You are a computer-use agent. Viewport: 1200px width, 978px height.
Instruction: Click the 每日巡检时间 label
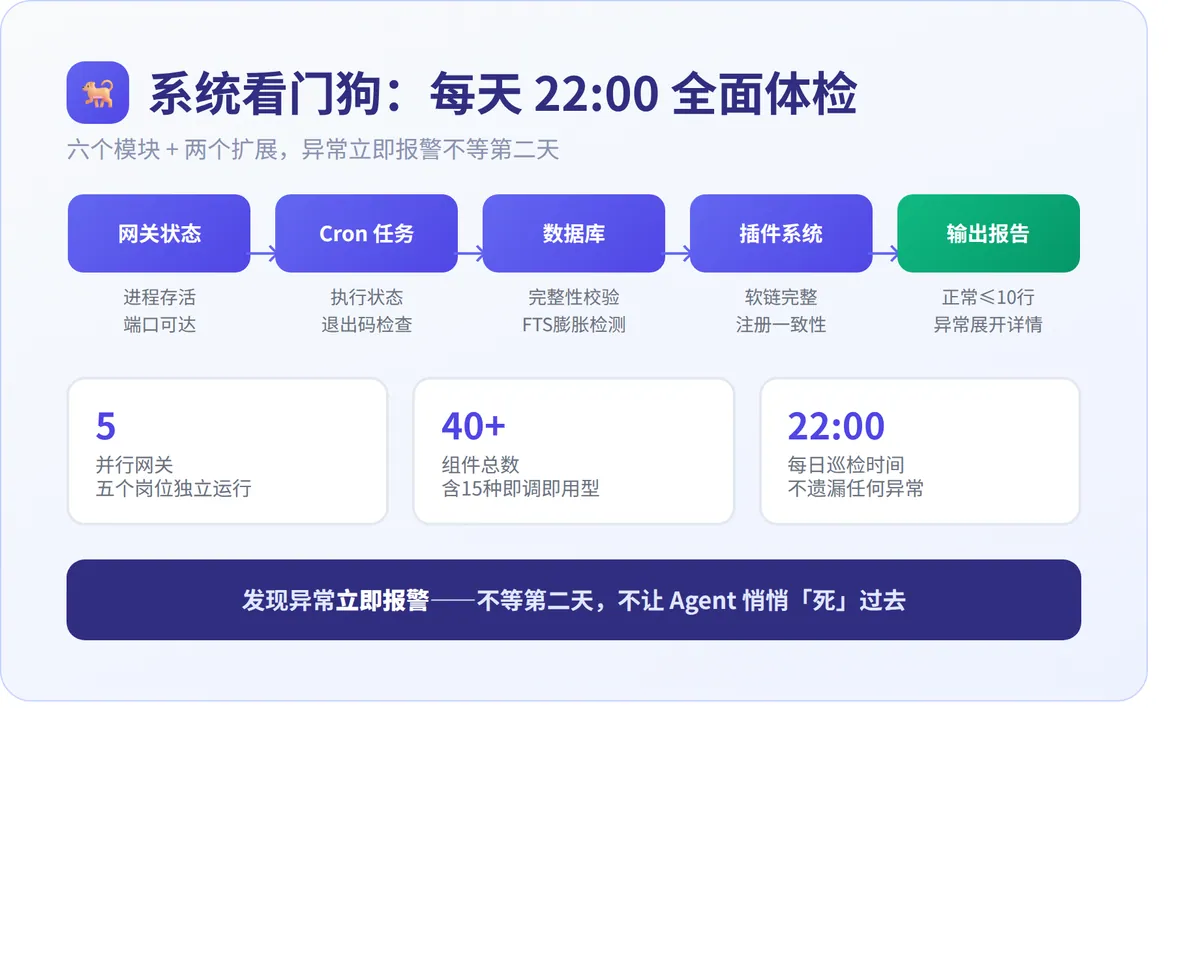tap(846, 465)
